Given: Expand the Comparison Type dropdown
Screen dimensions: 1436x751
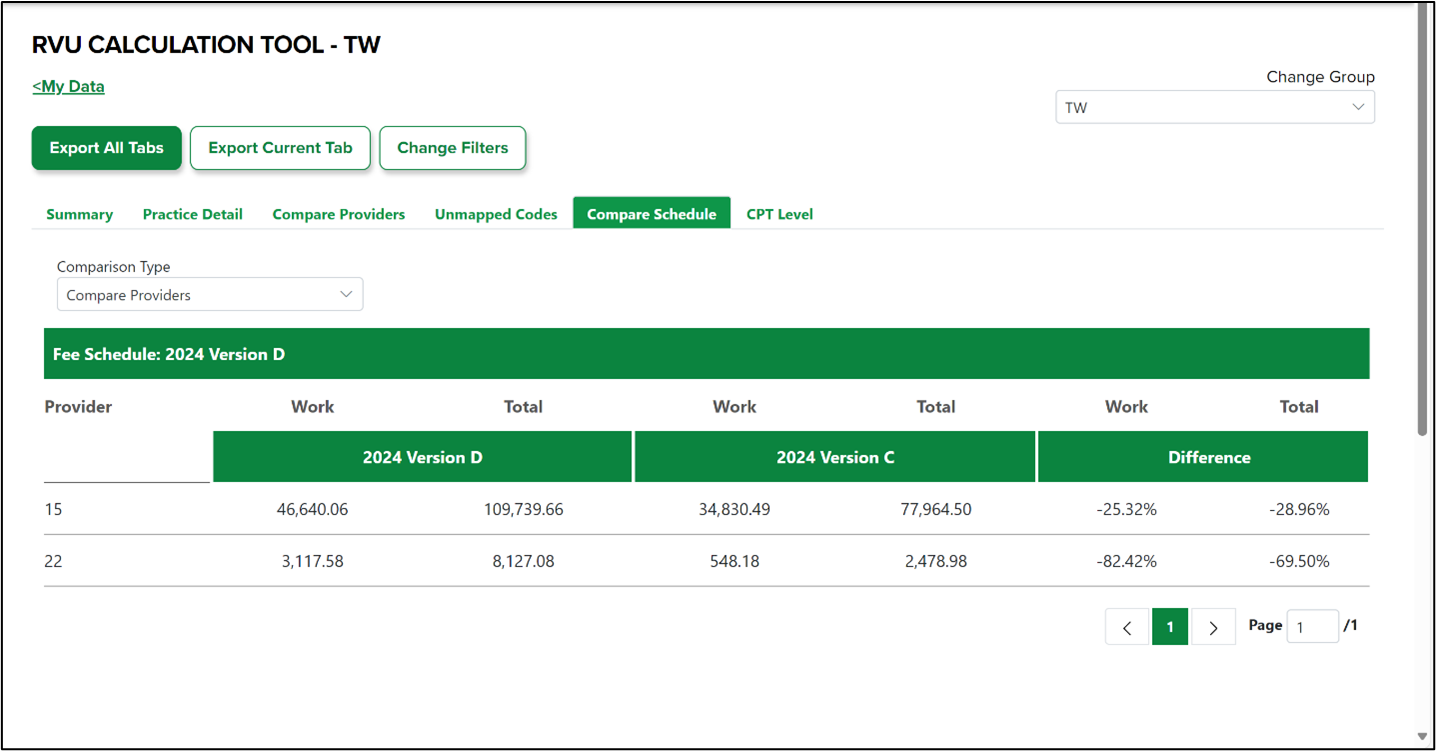Looking at the screenshot, I should (209, 295).
